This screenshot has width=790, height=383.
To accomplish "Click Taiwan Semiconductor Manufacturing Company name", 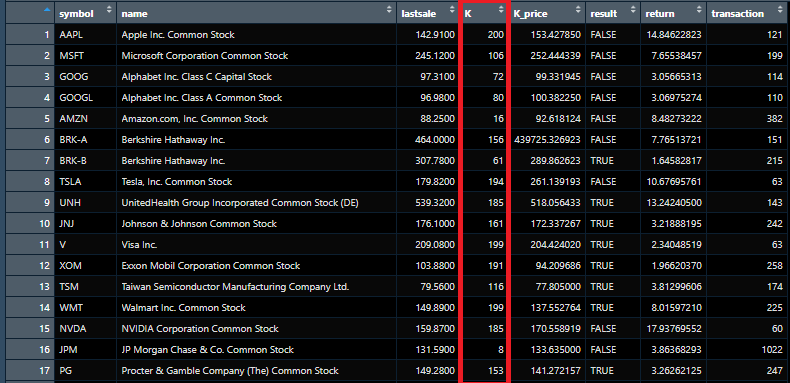I will [x=235, y=287].
